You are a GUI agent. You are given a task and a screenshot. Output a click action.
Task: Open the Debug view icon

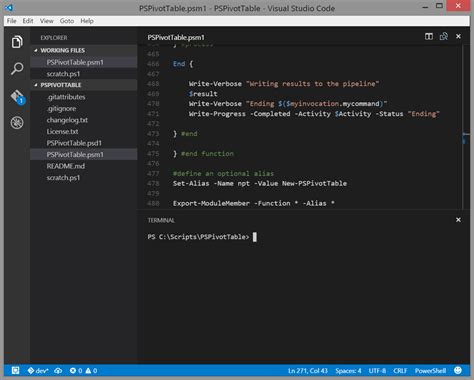[x=17, y=123]
